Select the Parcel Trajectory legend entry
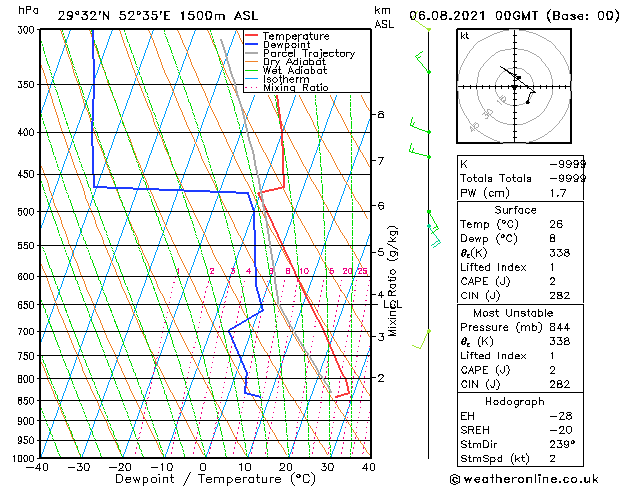Image resolution: width=629 pixels, height=486 pixels. point(300,53)
